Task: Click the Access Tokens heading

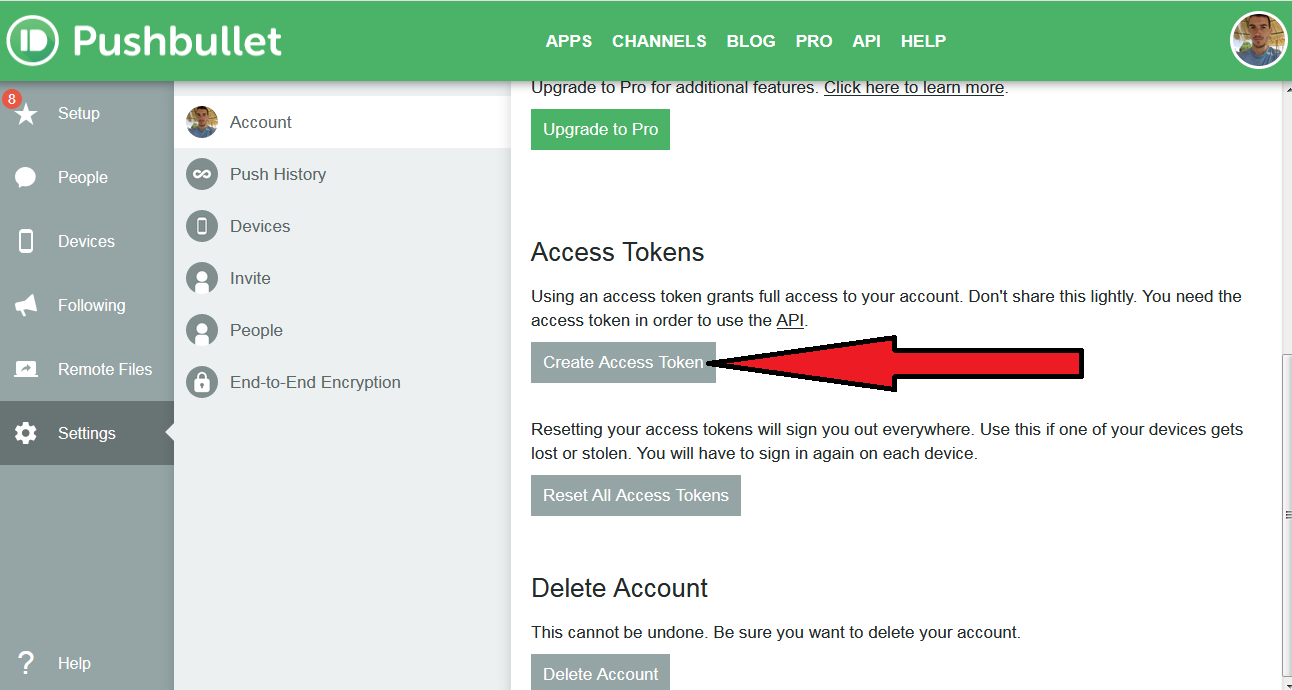Action: pos(618,252)
